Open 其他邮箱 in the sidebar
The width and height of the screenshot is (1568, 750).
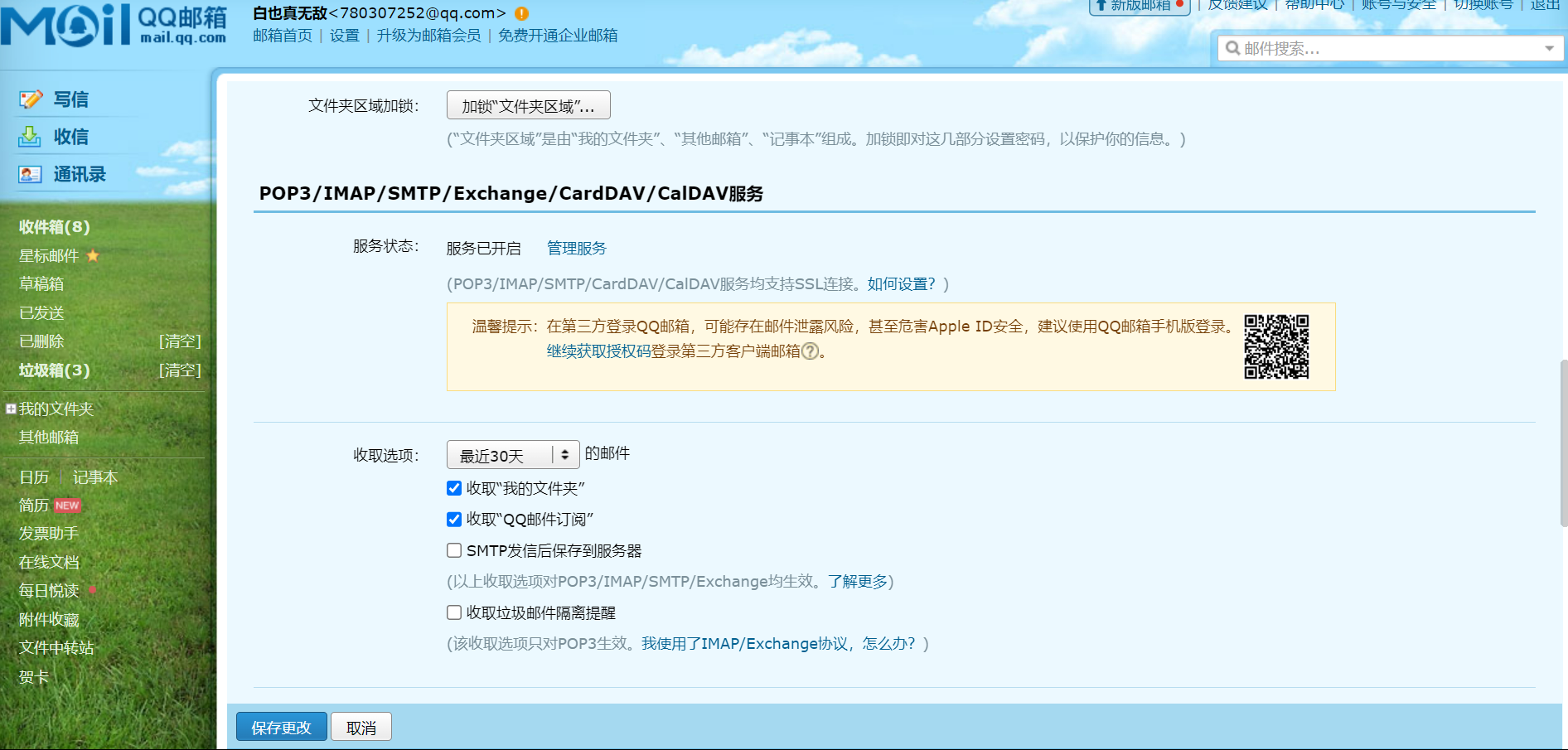49,438
